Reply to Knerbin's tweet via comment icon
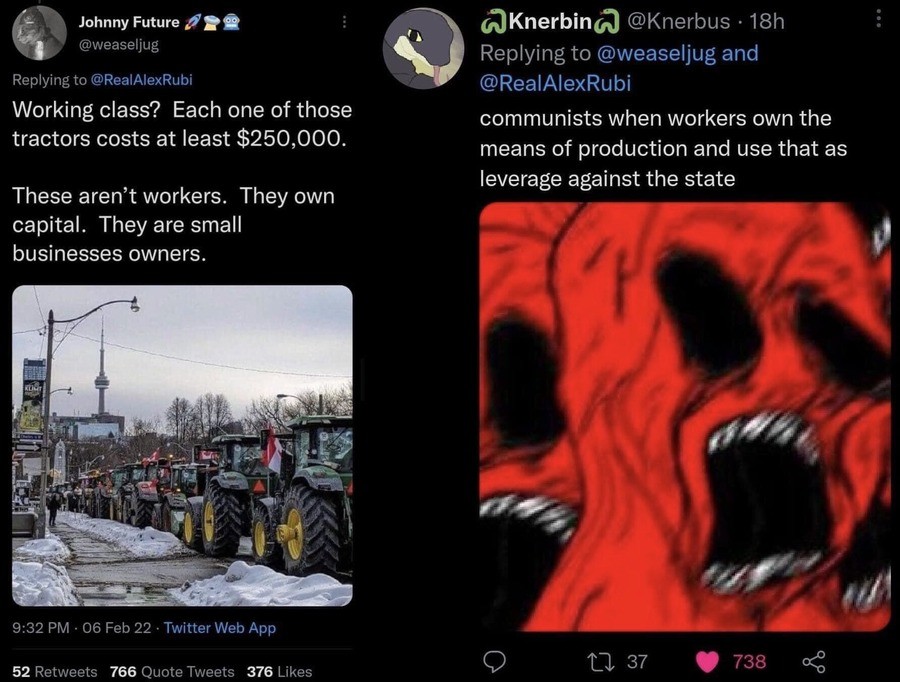This screenshot has width=900, height=682. tap(494, 661)
